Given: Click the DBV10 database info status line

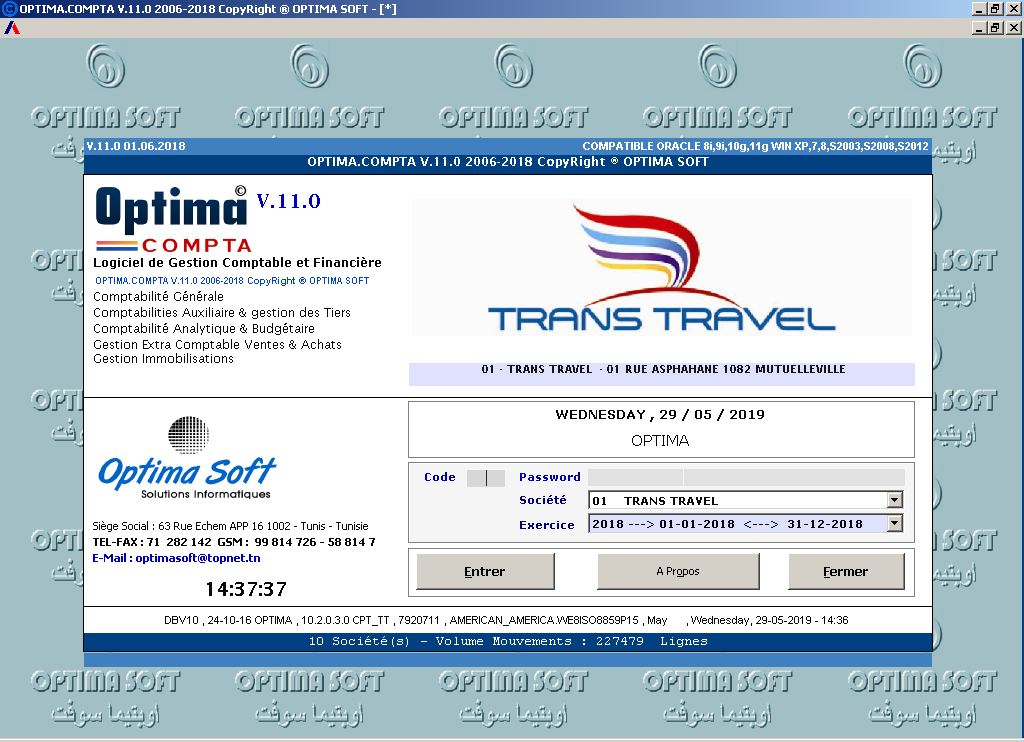Looking at the screenshot, I should coord(506,620).
